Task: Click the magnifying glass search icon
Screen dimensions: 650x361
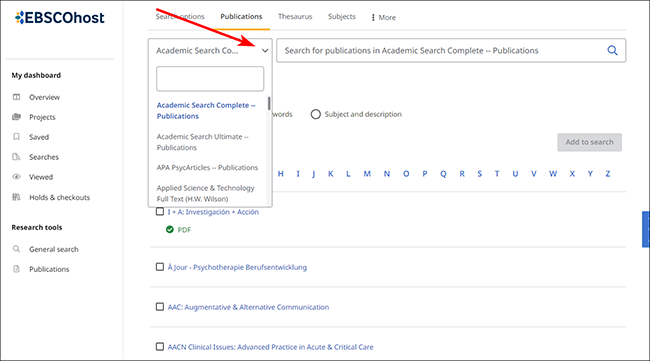Action: (x=612, y=51)
